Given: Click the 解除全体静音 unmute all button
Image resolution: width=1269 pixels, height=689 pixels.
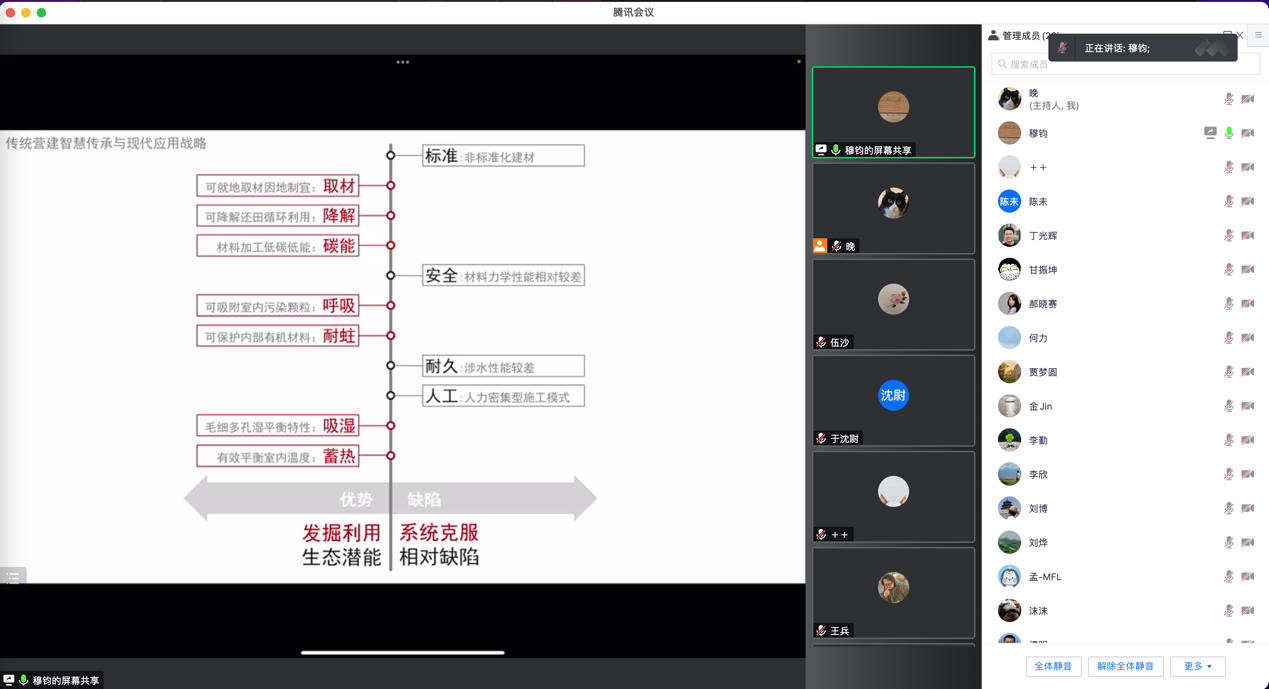Looking at the screenshot, I should click(1125, 666).
